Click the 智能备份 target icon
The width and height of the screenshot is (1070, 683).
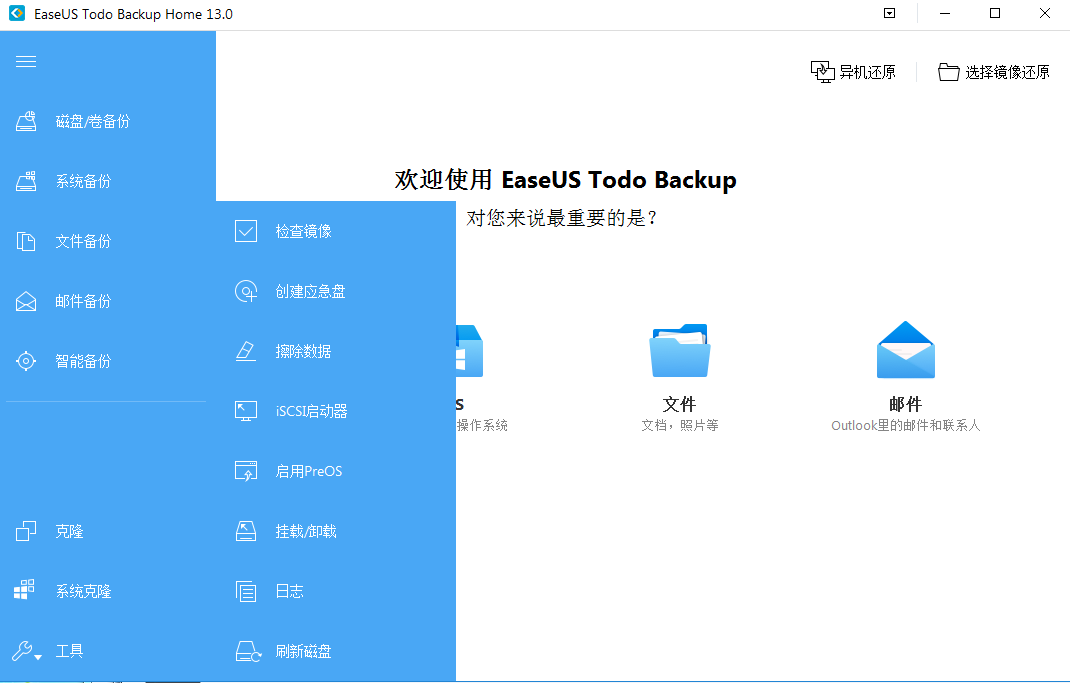click(26, 361)
